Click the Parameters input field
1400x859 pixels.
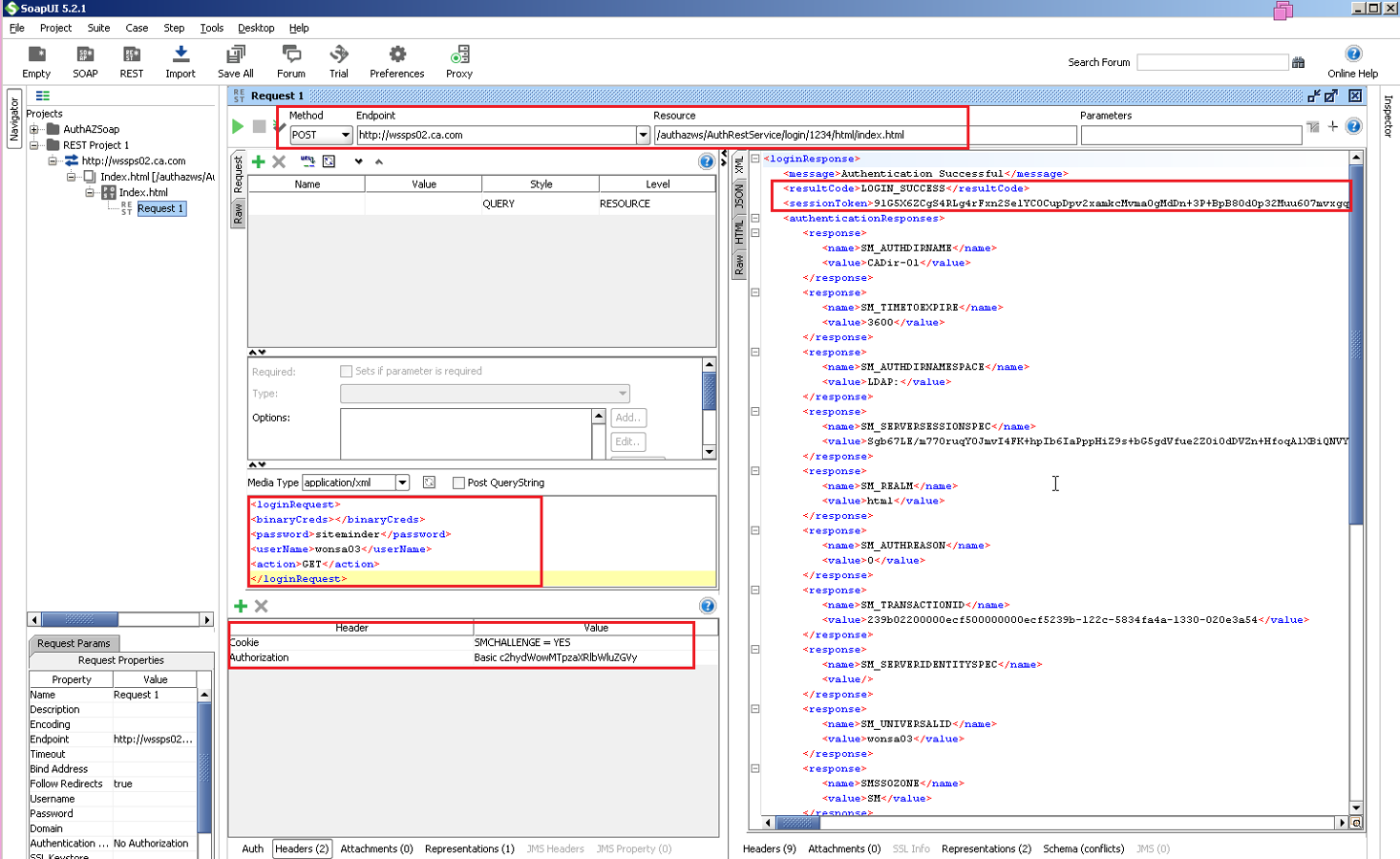(1191, 135)
